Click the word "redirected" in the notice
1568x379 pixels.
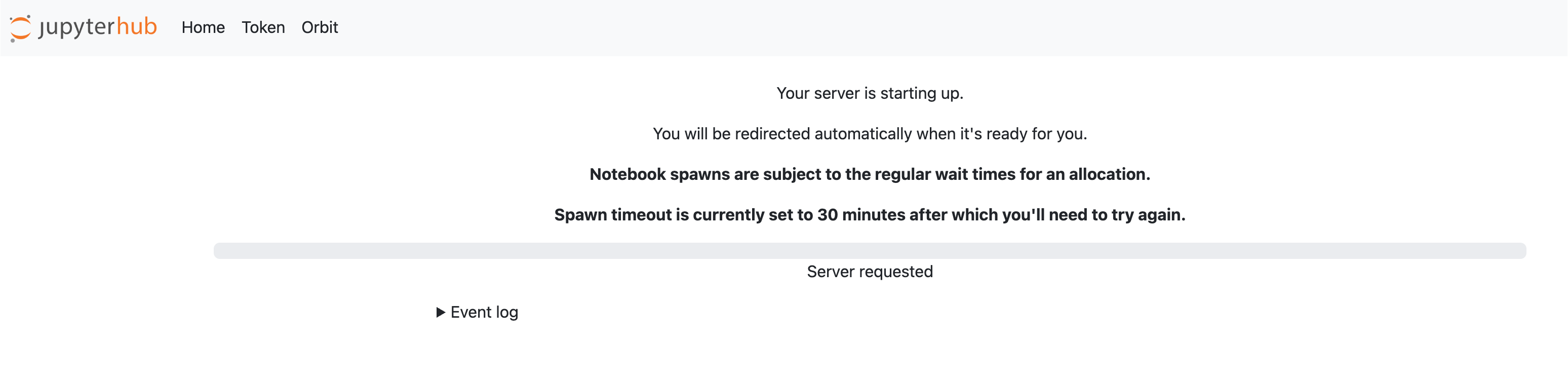pyautogui.click(x=772, y=134)
